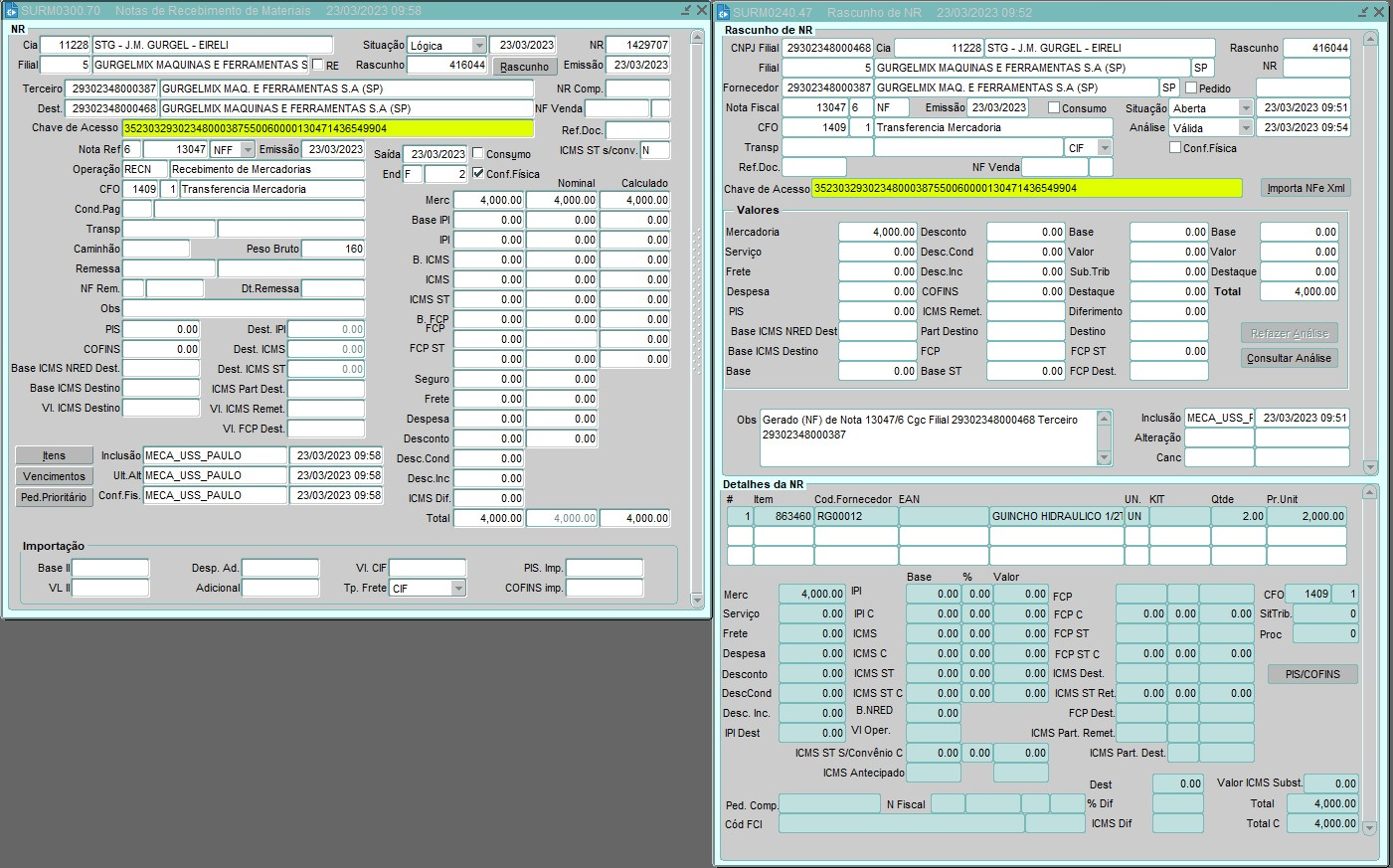
Task: Select the Peso Bruto input field
Action: point(333,249)
